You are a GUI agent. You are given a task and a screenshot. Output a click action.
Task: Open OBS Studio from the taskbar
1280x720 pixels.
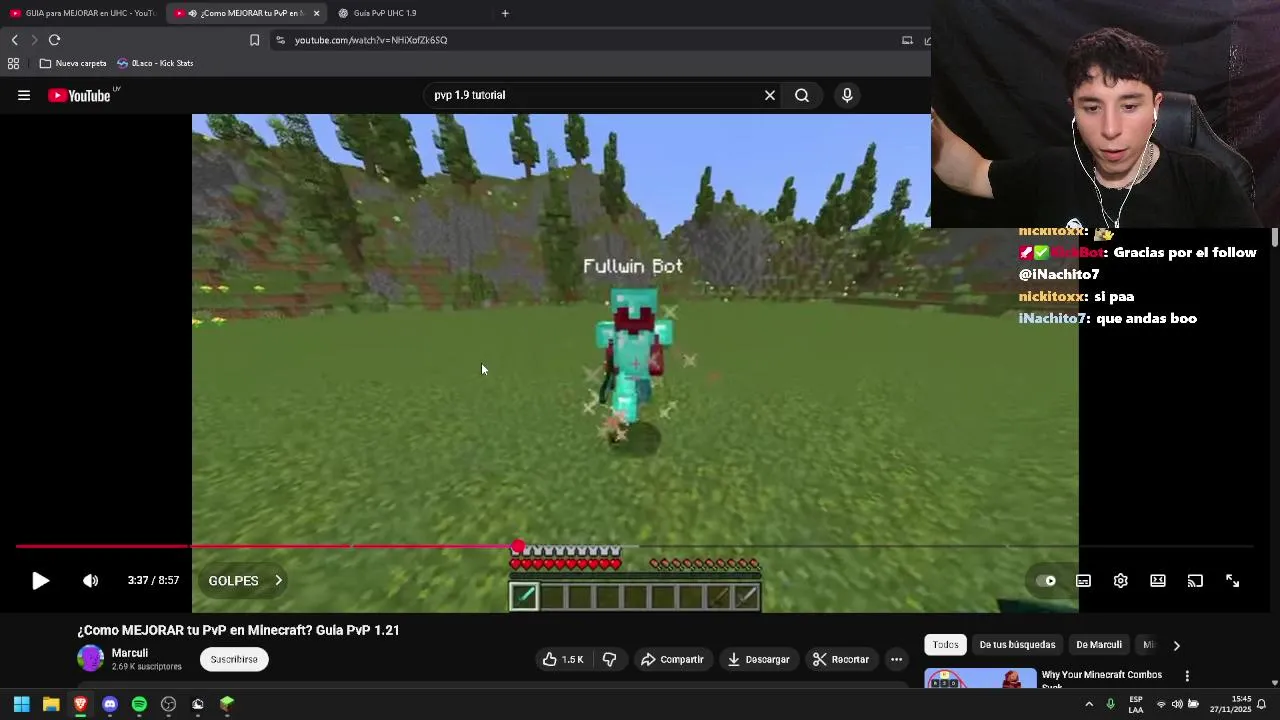168,704
